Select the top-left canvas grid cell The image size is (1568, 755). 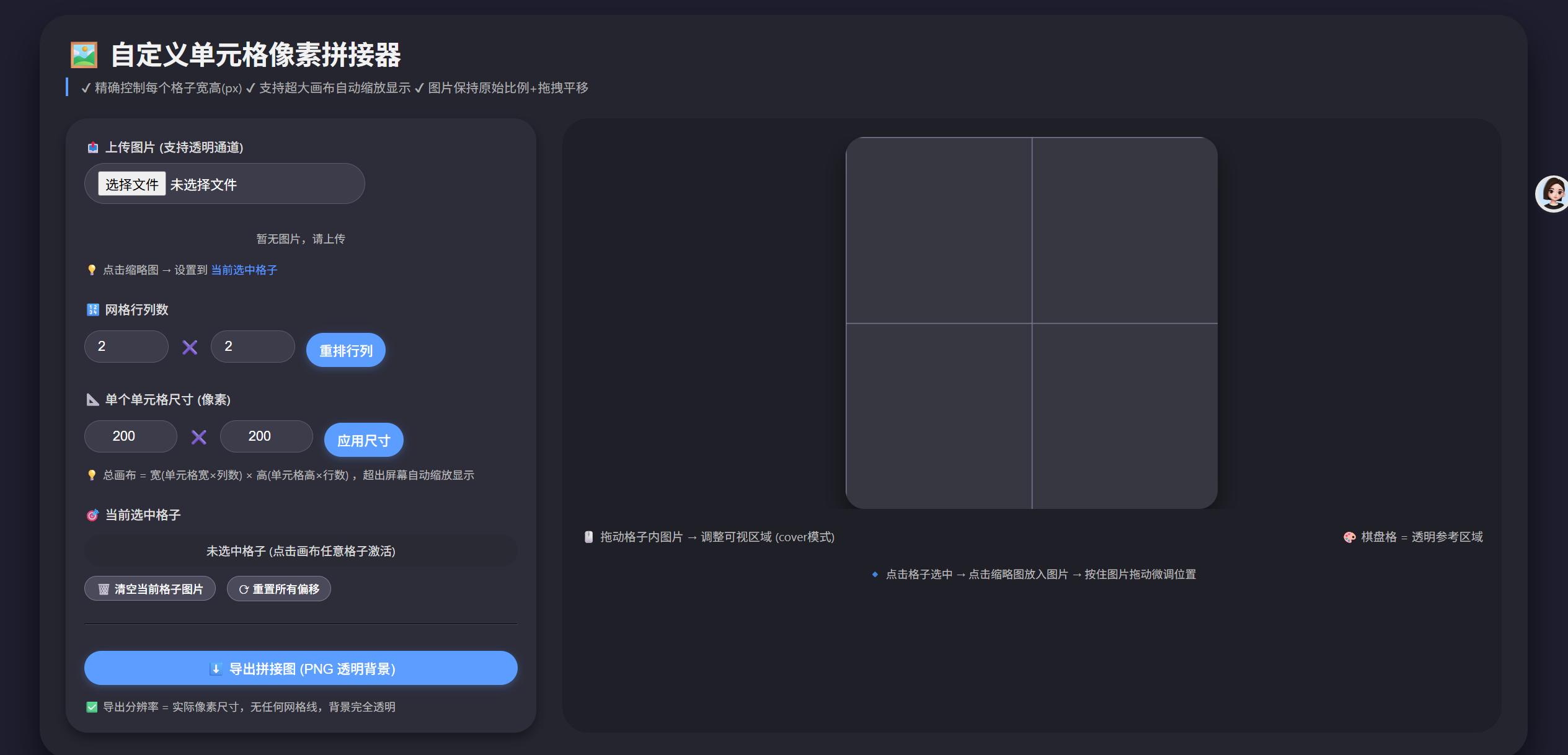click(x=939, y=230)
